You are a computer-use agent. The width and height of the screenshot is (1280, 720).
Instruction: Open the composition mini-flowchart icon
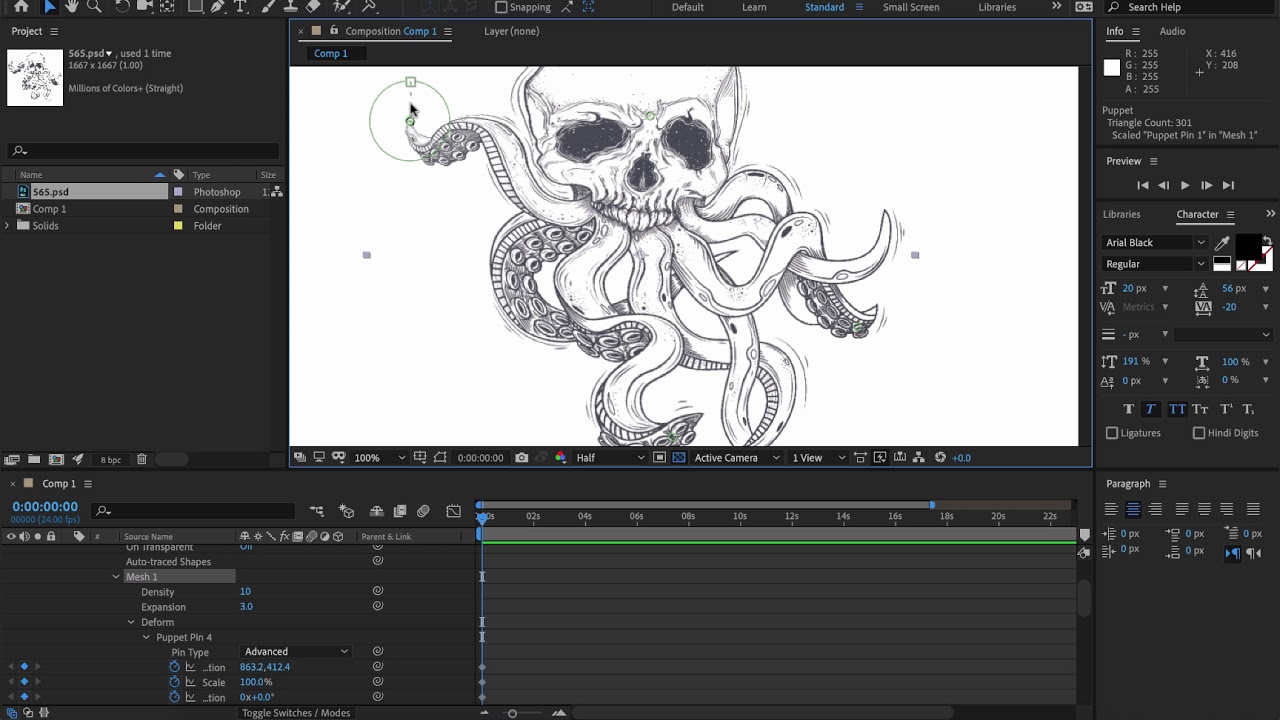(x=317, y=511)
